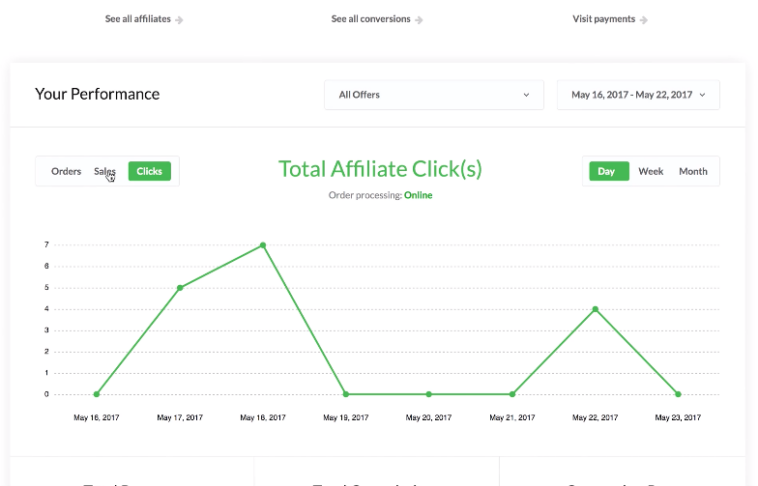This screenshot has width=758, height=486.
Task: Select the May 16 zero-value data point
Action: click(x=97, y=394)
